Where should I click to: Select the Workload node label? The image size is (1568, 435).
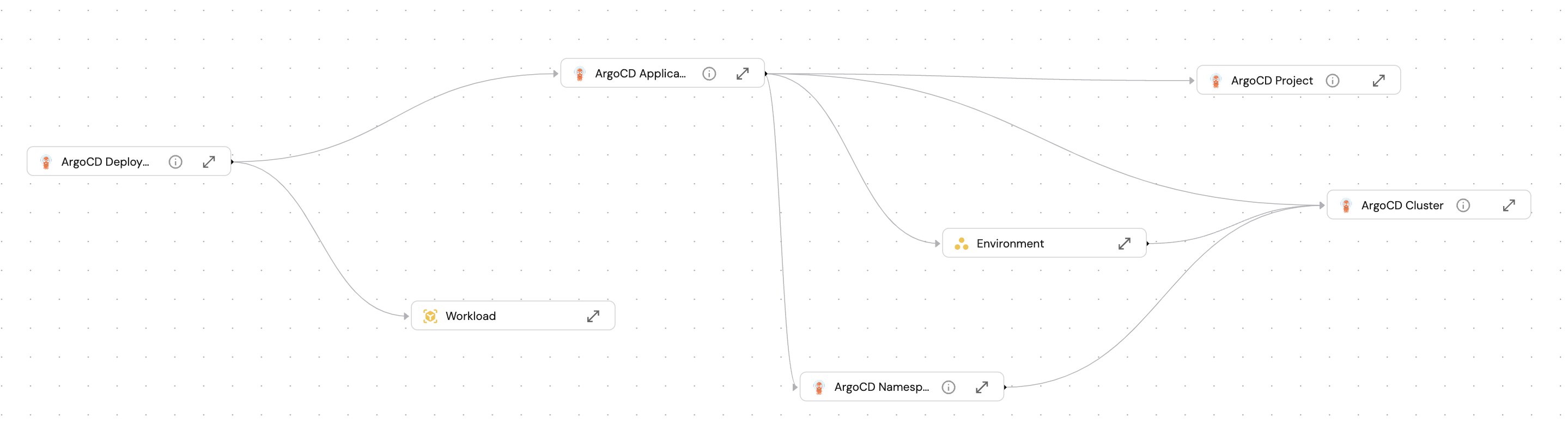point(471,316)
